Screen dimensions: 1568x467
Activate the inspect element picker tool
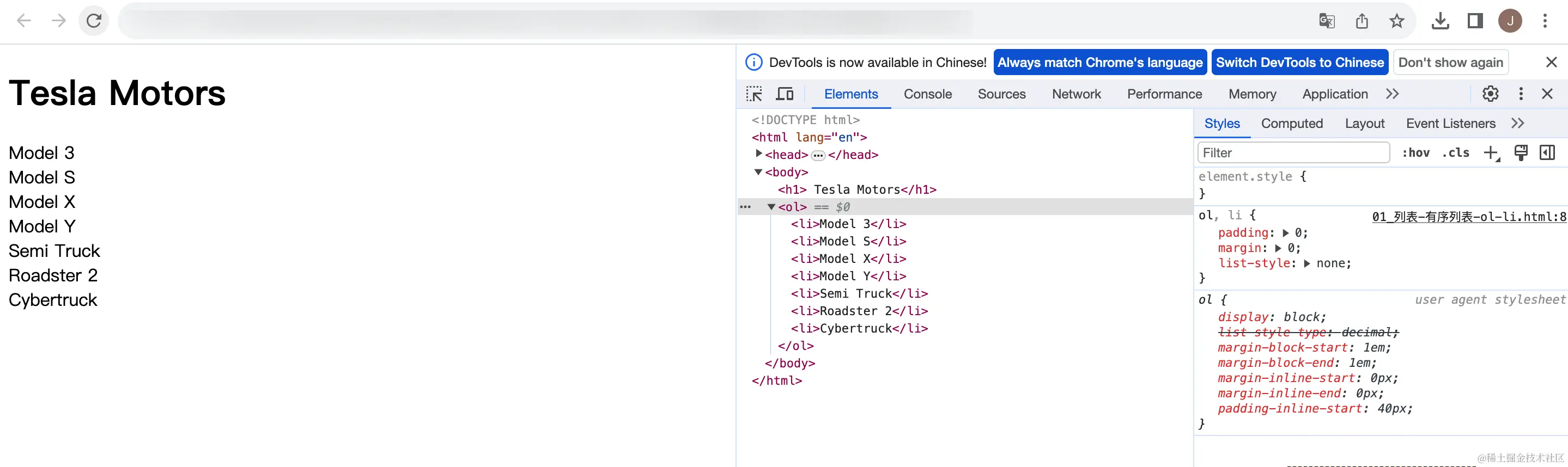[x=753, y=94]
